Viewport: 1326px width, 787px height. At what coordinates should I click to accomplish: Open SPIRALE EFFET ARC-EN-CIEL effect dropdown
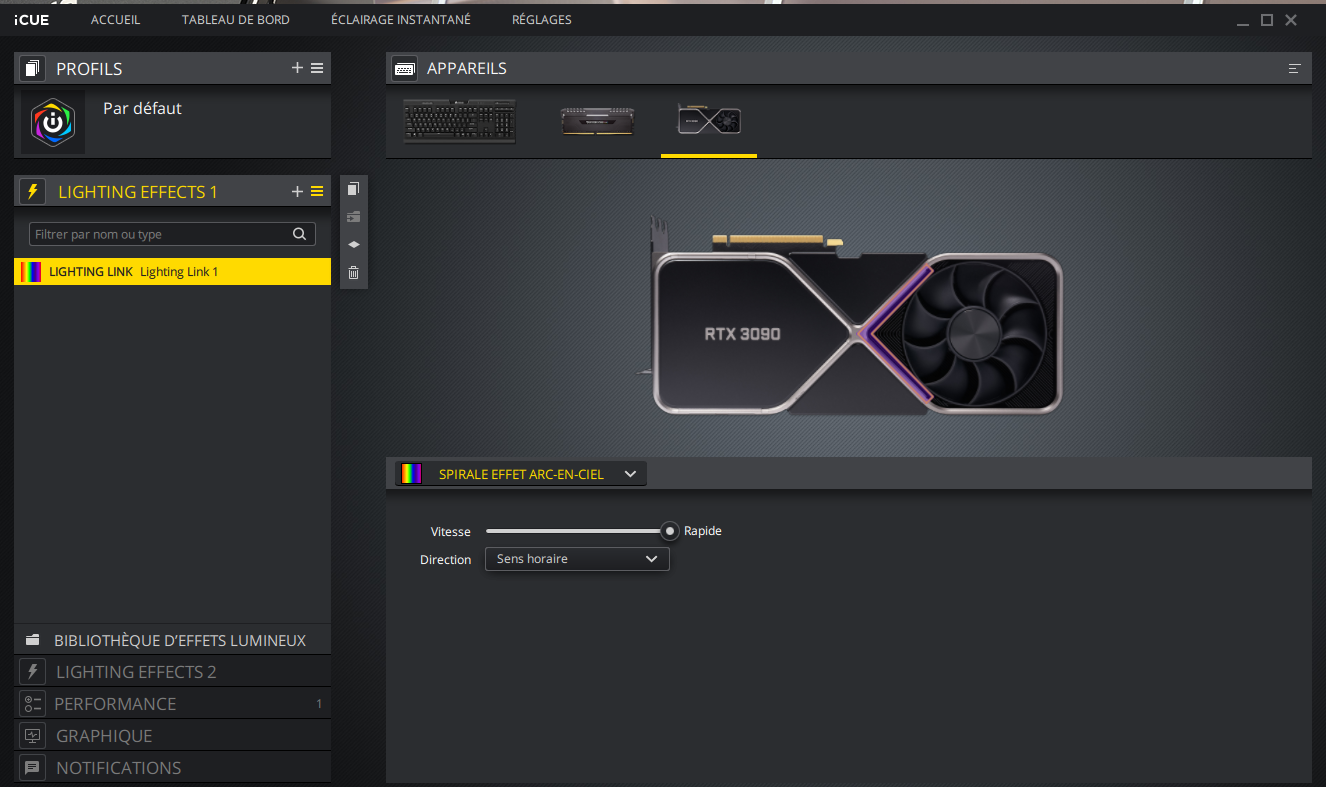pyautogui.click(x=521, y=474)
